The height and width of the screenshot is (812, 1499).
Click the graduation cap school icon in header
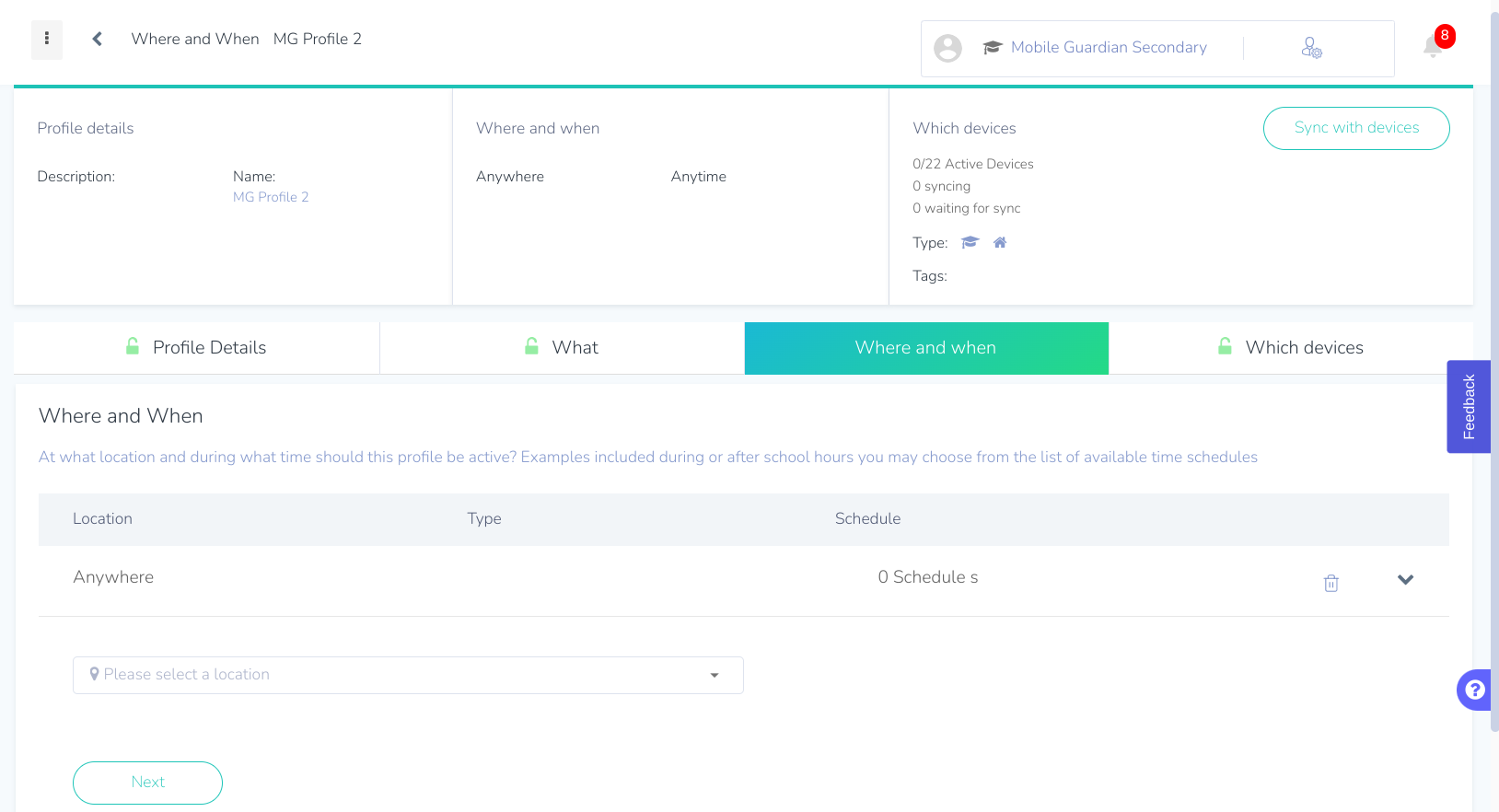point(992,47)
